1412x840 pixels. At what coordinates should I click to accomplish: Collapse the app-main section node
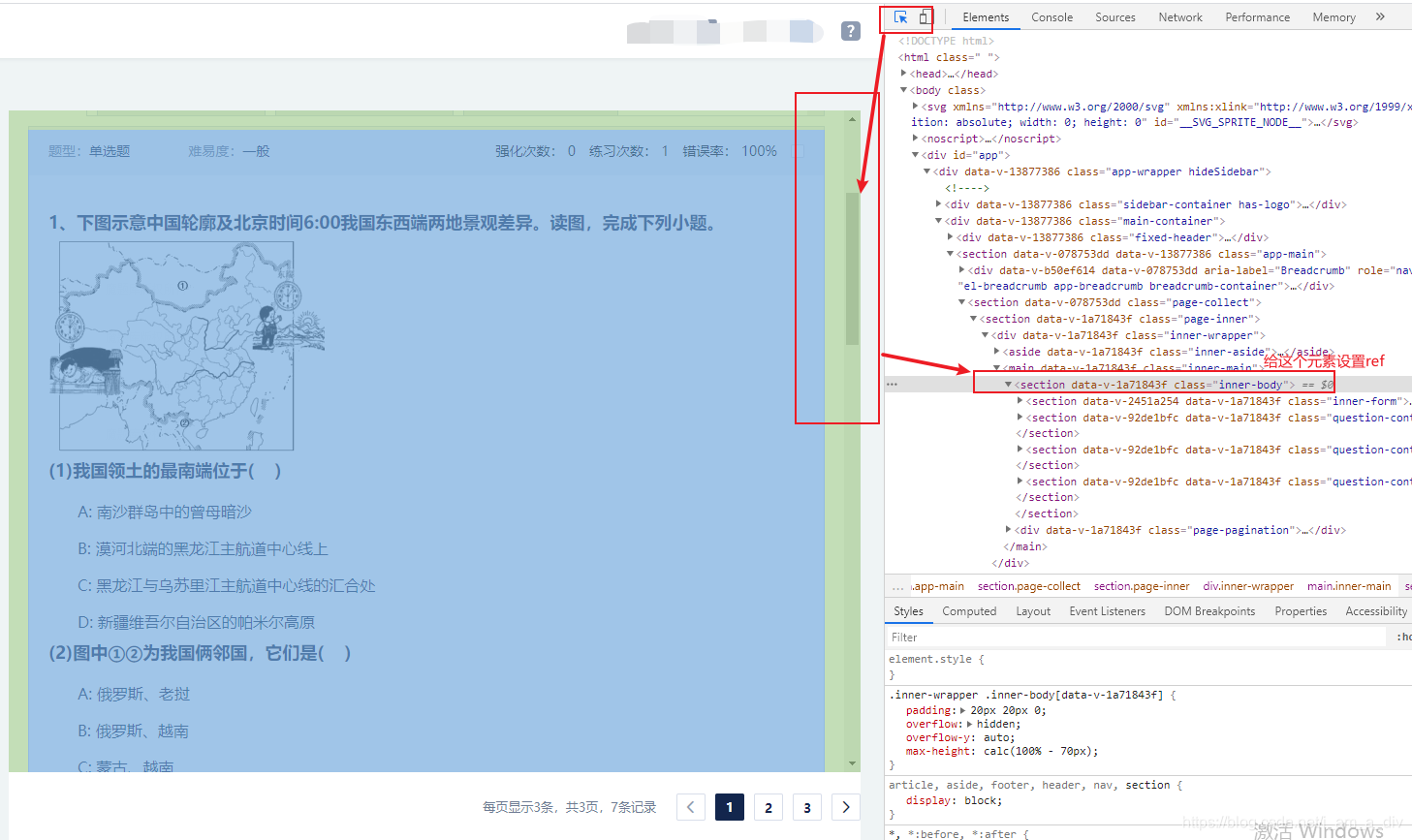coord(950,254)
